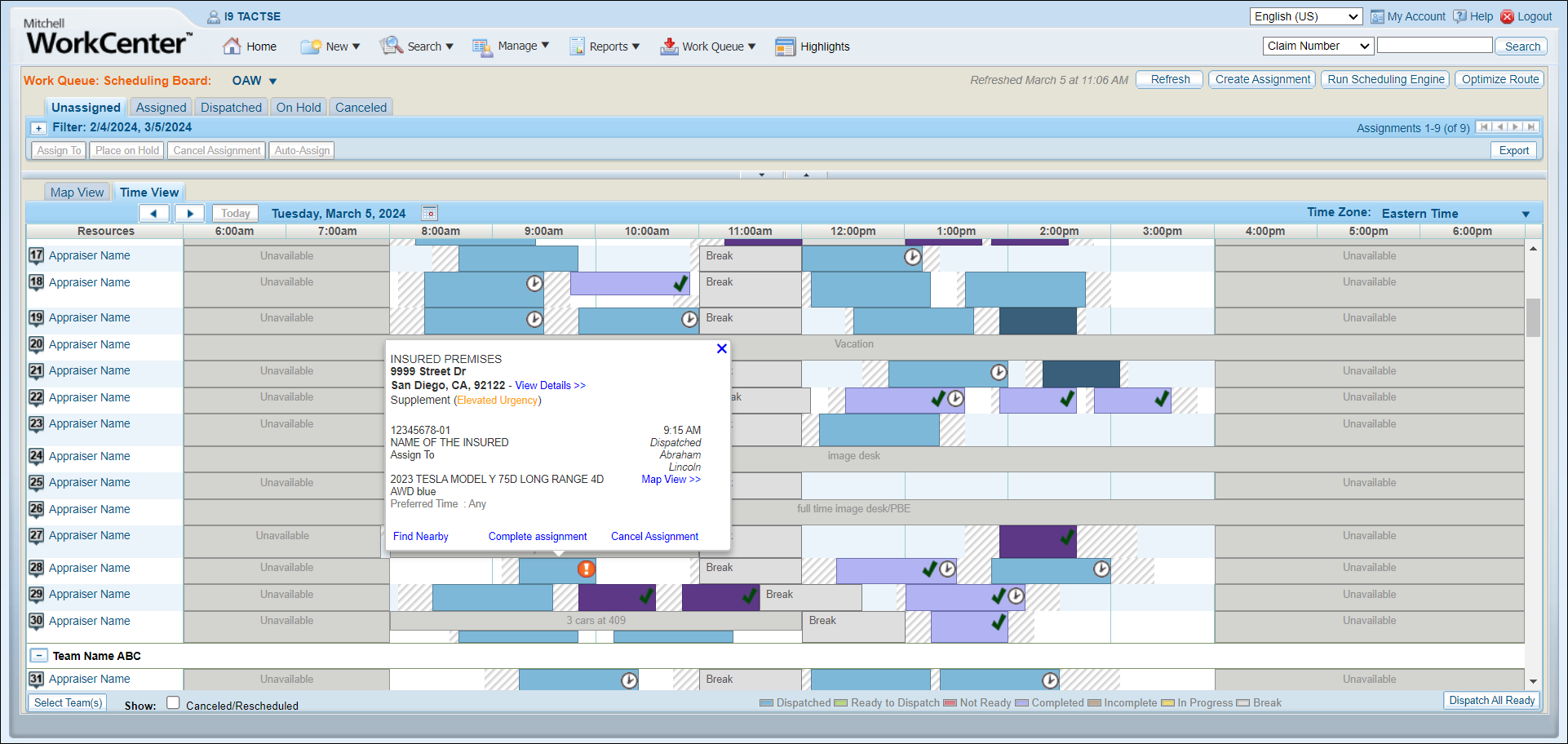Image resolution: width=1568 pixels, height=744 pixels.
Task: Toggle the Canceled/Rescheduled checkbox
Action: tap(173, 703)
